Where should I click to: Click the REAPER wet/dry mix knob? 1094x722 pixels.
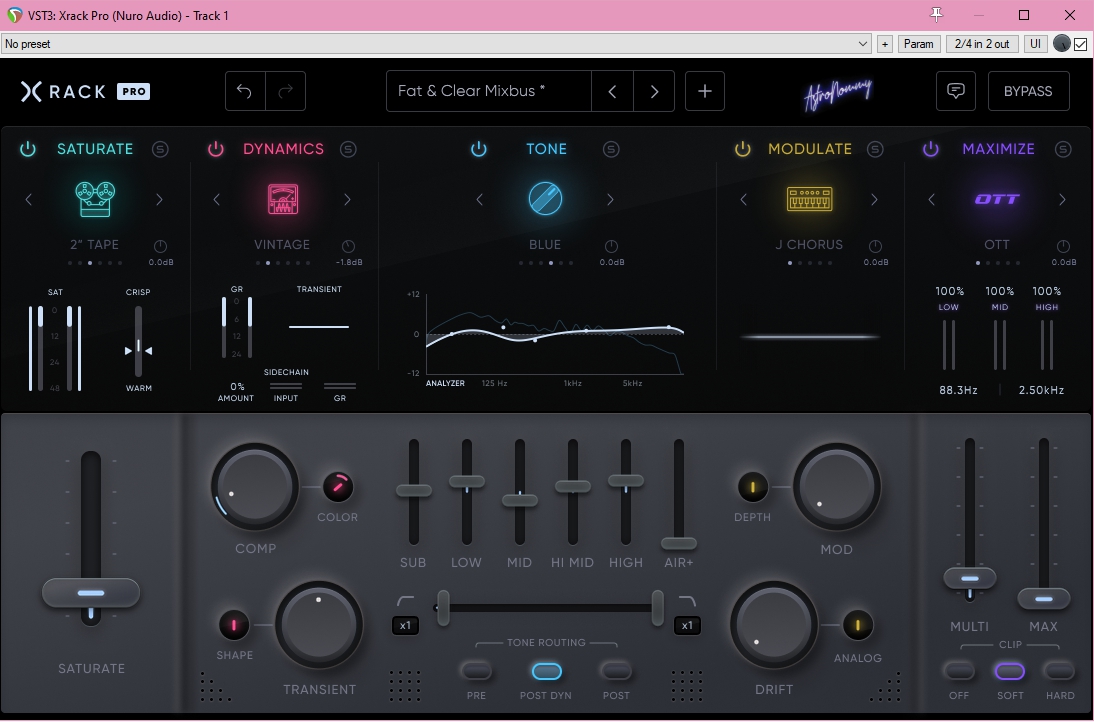coord(1061,44)
